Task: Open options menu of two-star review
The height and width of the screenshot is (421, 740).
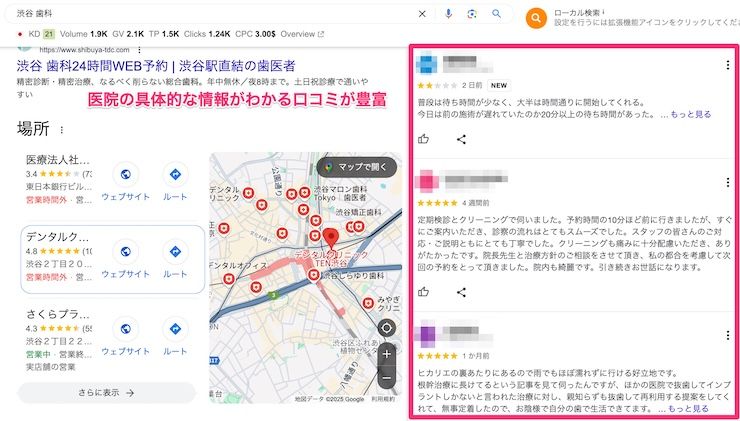Action: [728, 66]
